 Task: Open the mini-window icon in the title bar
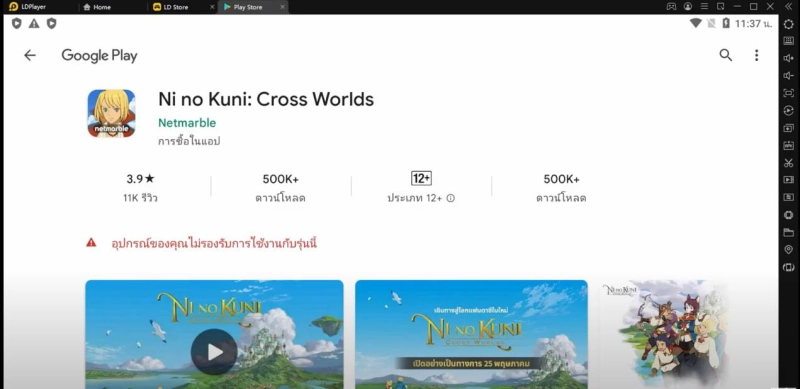click(720, 7)
